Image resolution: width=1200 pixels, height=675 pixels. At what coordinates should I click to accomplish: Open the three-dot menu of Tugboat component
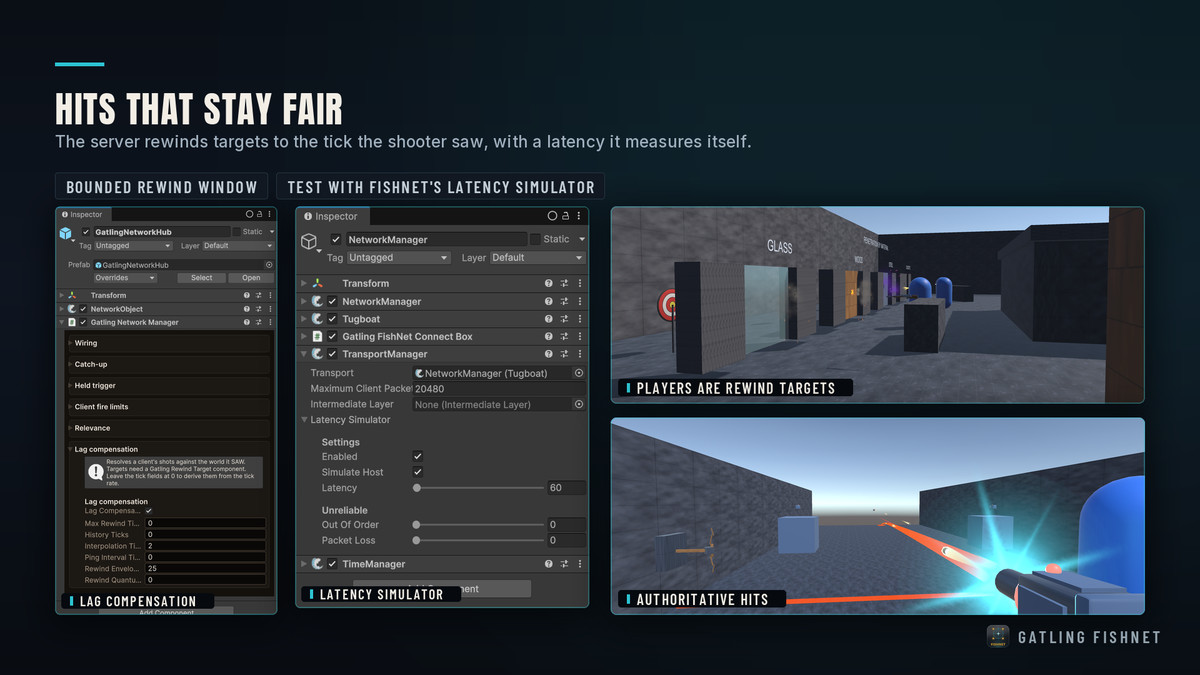point(579,319)
